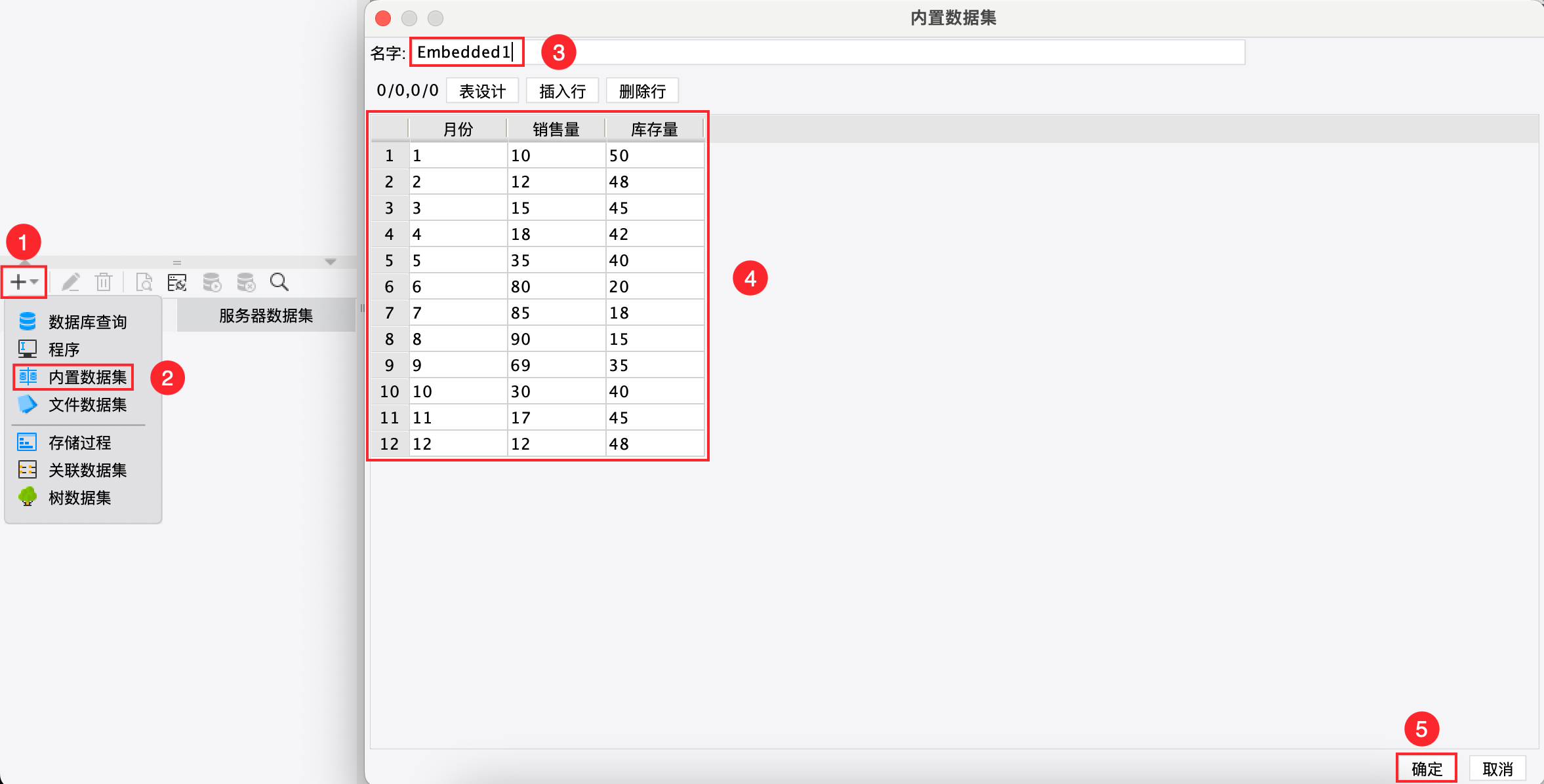Select 数据库查询 from the menu

[x=87, y=322]
